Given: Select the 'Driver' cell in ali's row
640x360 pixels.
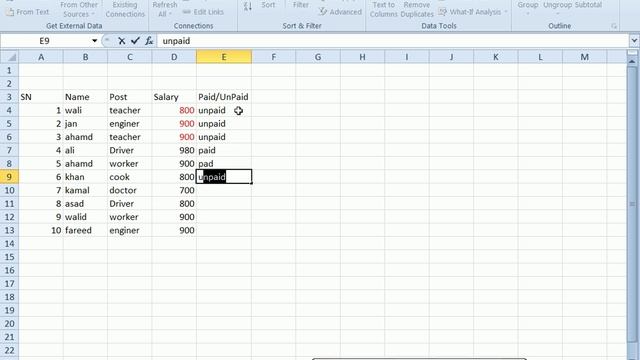Looking at the screenshot, I should (129, 150).
